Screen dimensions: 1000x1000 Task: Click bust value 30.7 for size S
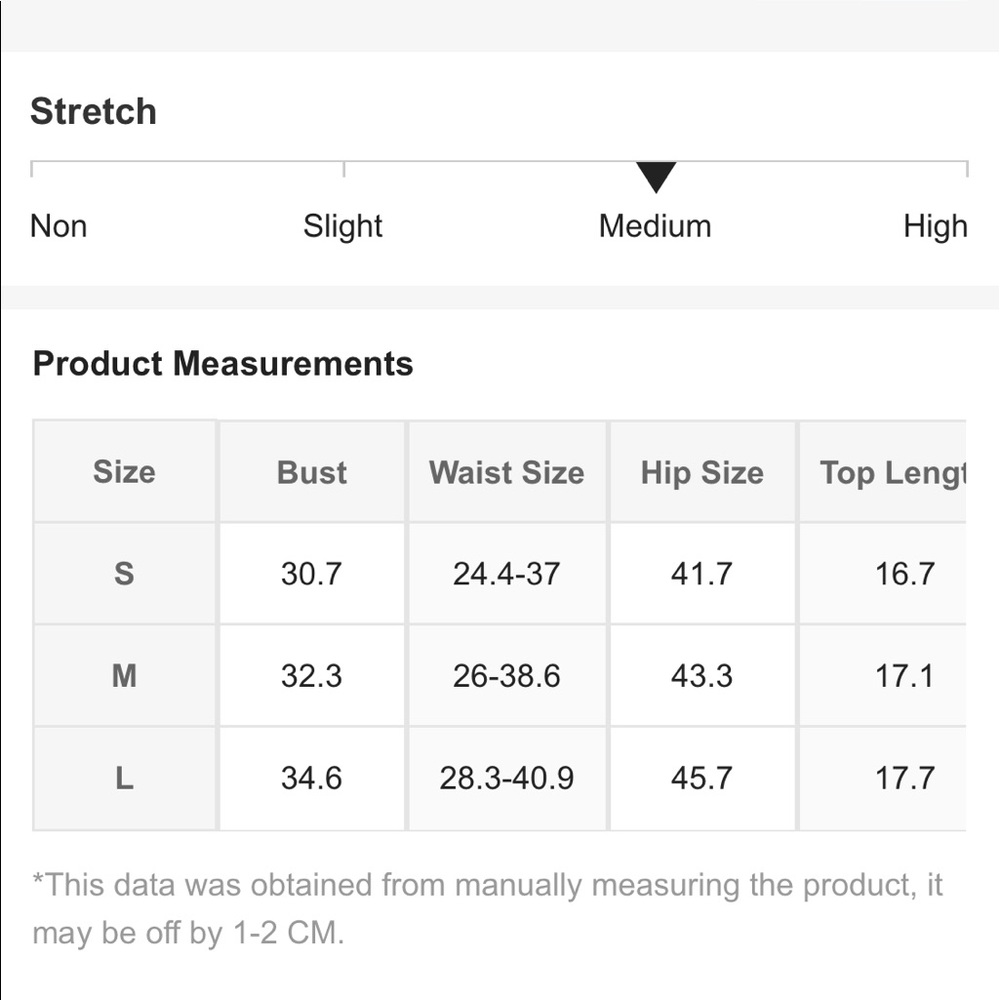312,573
